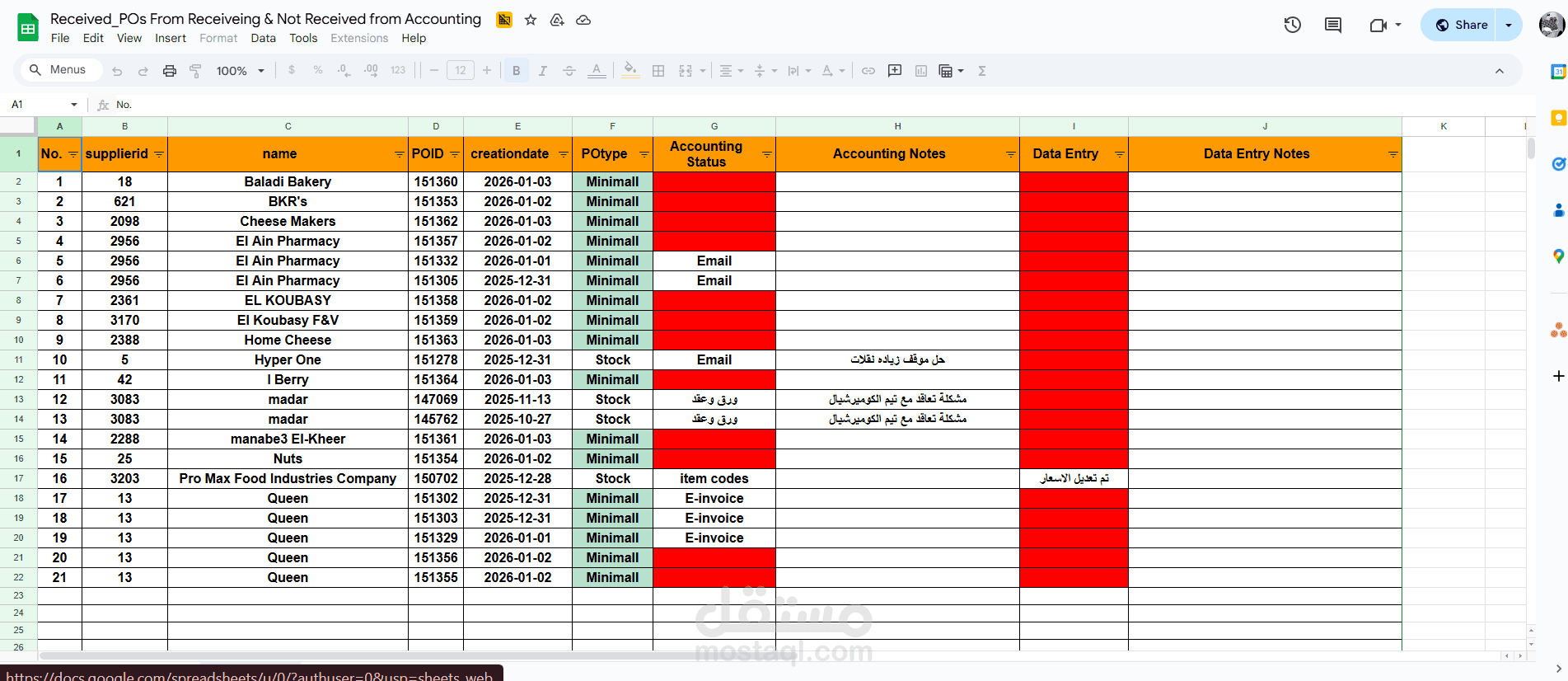The image size is (1568, 681).
Task: Check the cloud document status icon
Action: pos(583,20)
